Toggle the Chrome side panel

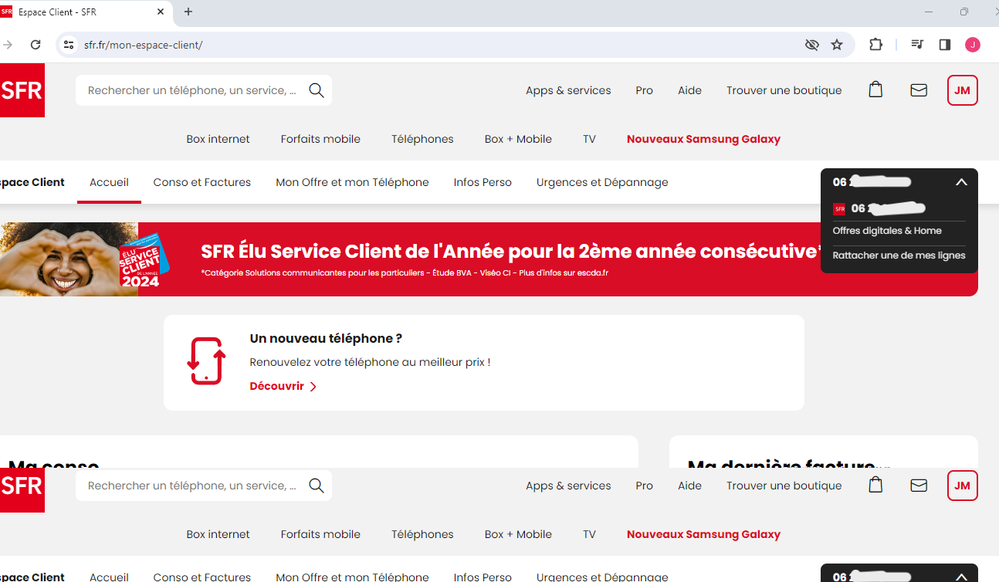tap(945, 45)
